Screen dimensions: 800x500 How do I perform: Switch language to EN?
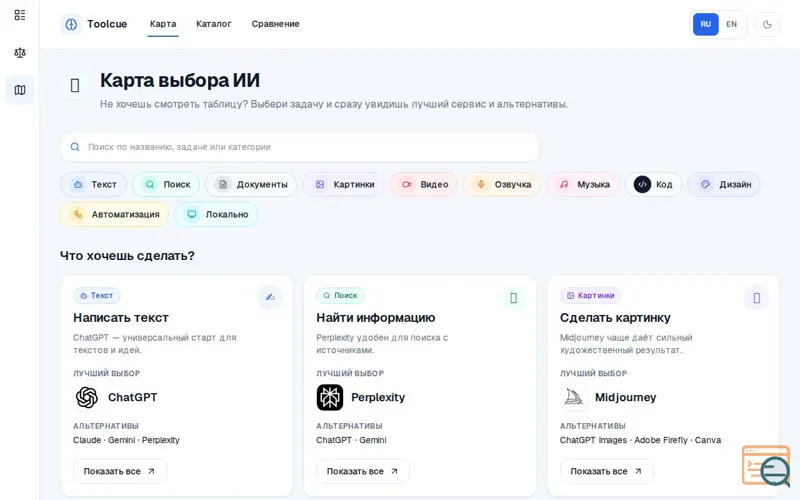coord(732,24)
